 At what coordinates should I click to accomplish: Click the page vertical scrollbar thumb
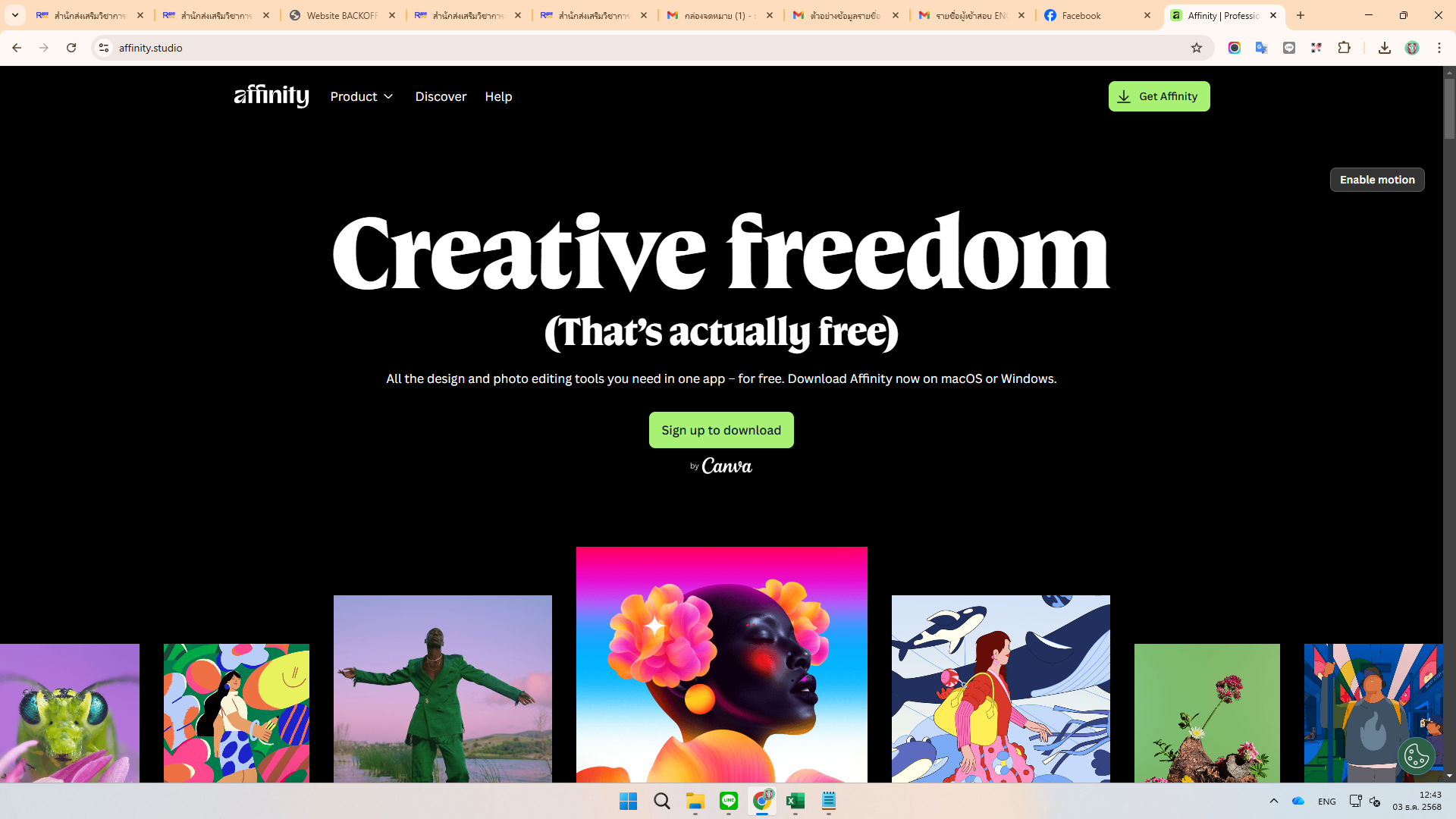click(1449, 108)
